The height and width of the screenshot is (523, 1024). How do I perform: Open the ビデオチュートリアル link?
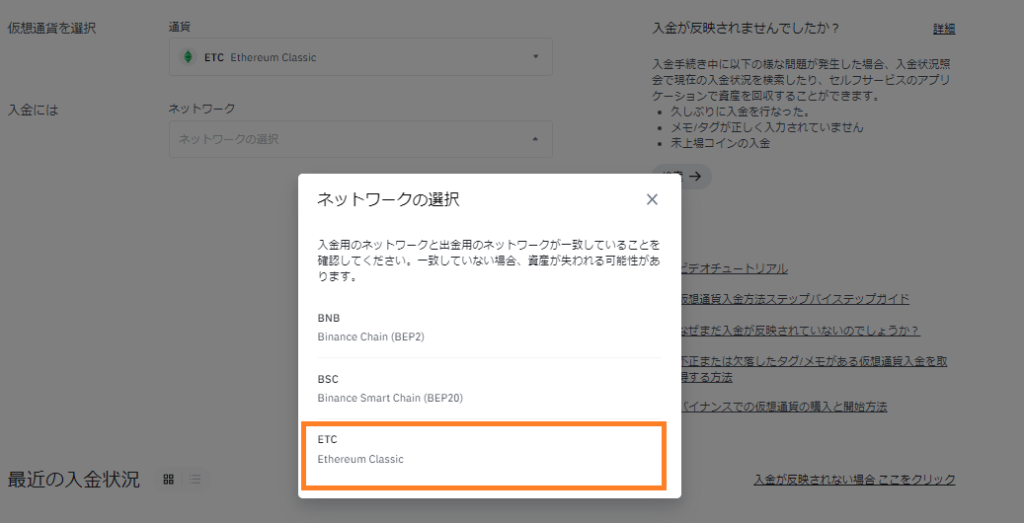(x=733, y=269)
